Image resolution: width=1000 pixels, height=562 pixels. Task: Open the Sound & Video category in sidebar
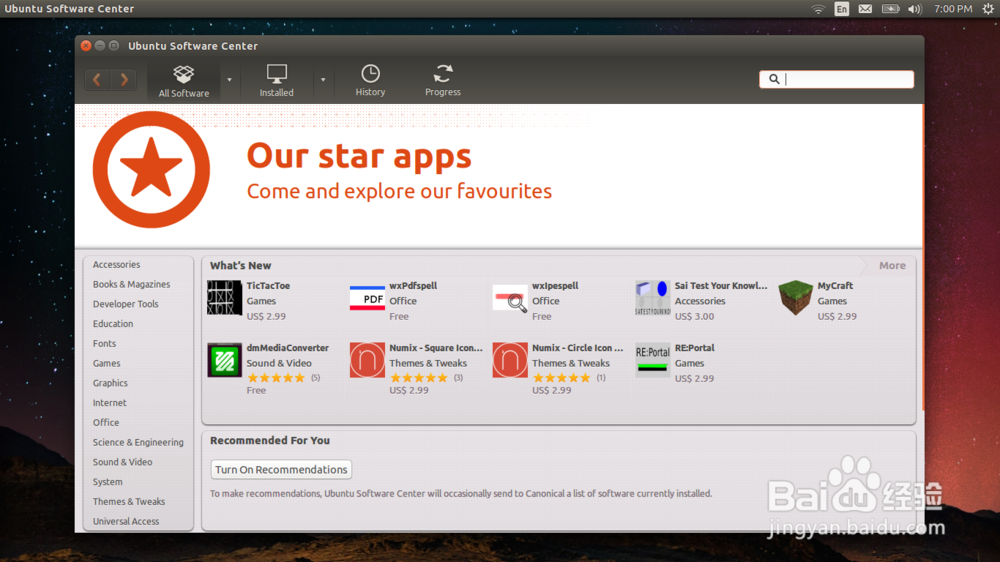(x=122, y=462)
